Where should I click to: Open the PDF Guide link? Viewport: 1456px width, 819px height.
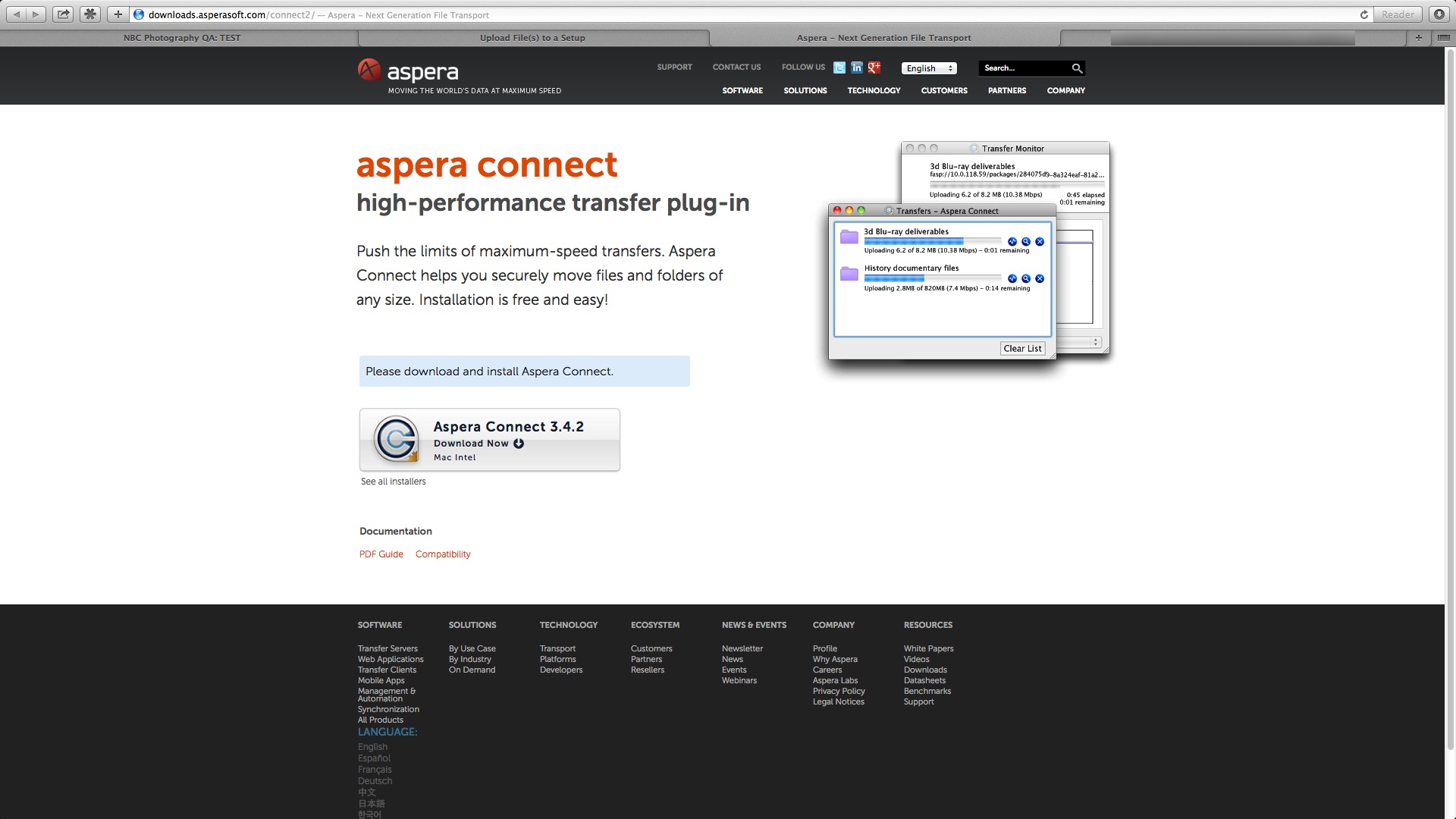[x=381, y=554]
